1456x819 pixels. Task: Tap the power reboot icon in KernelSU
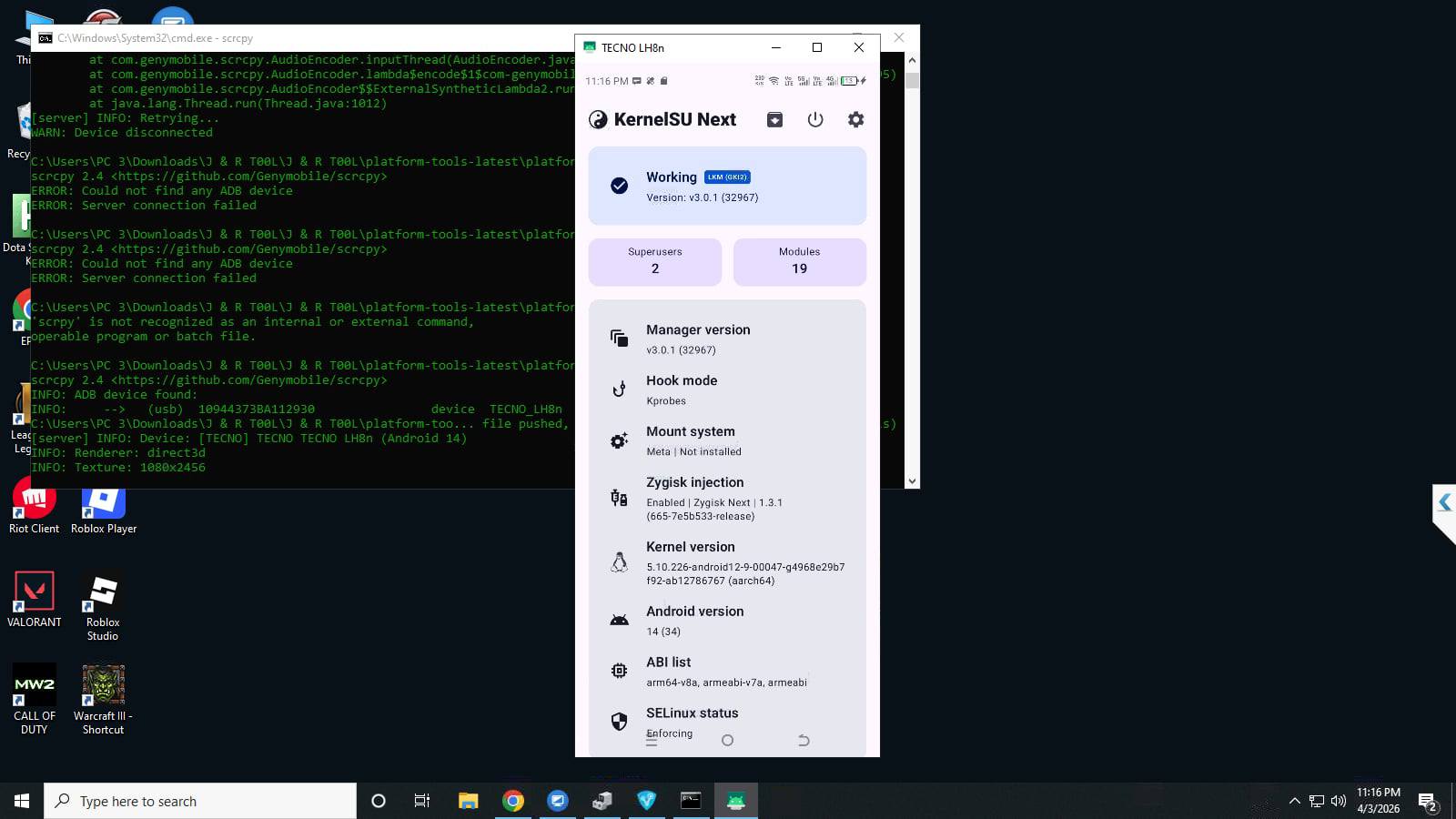point(815,119)
